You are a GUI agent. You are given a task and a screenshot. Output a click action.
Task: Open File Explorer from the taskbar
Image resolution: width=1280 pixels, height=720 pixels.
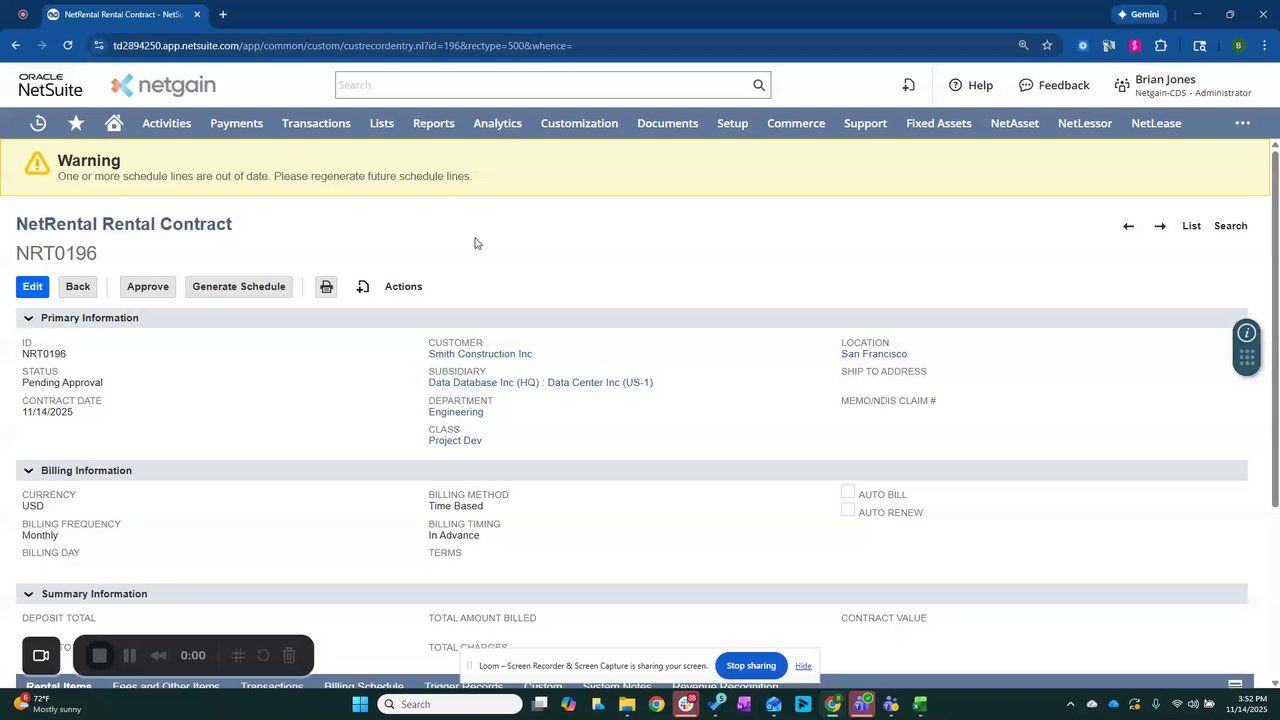pyautogui.click(x=627, y=704)
